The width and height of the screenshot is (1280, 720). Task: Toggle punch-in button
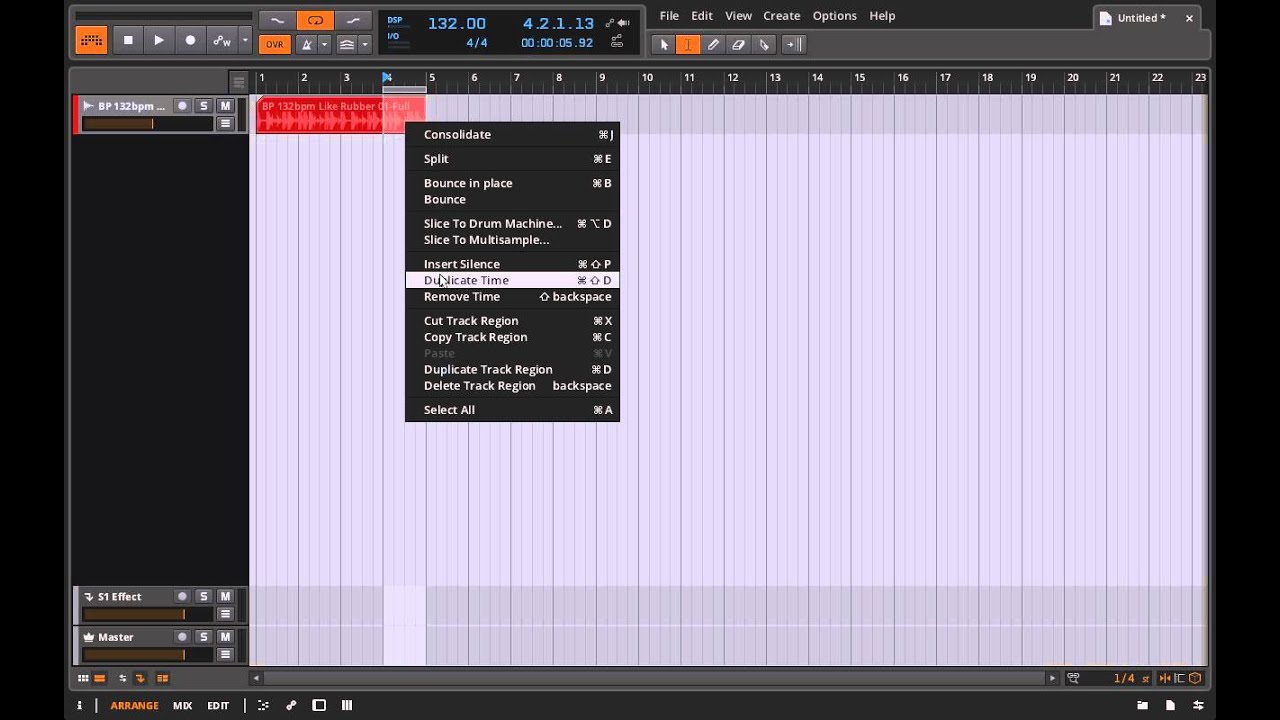coord(277,20)
